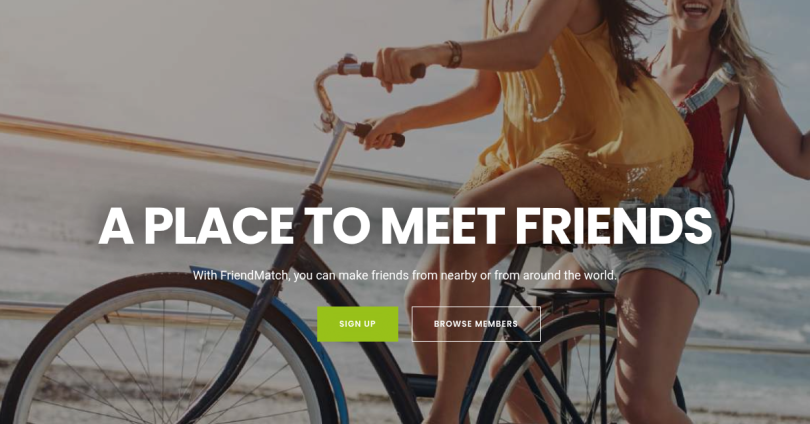Click the word PLACE in the headline
Screen dimensions: 810x424
click(x=219, y=226)
